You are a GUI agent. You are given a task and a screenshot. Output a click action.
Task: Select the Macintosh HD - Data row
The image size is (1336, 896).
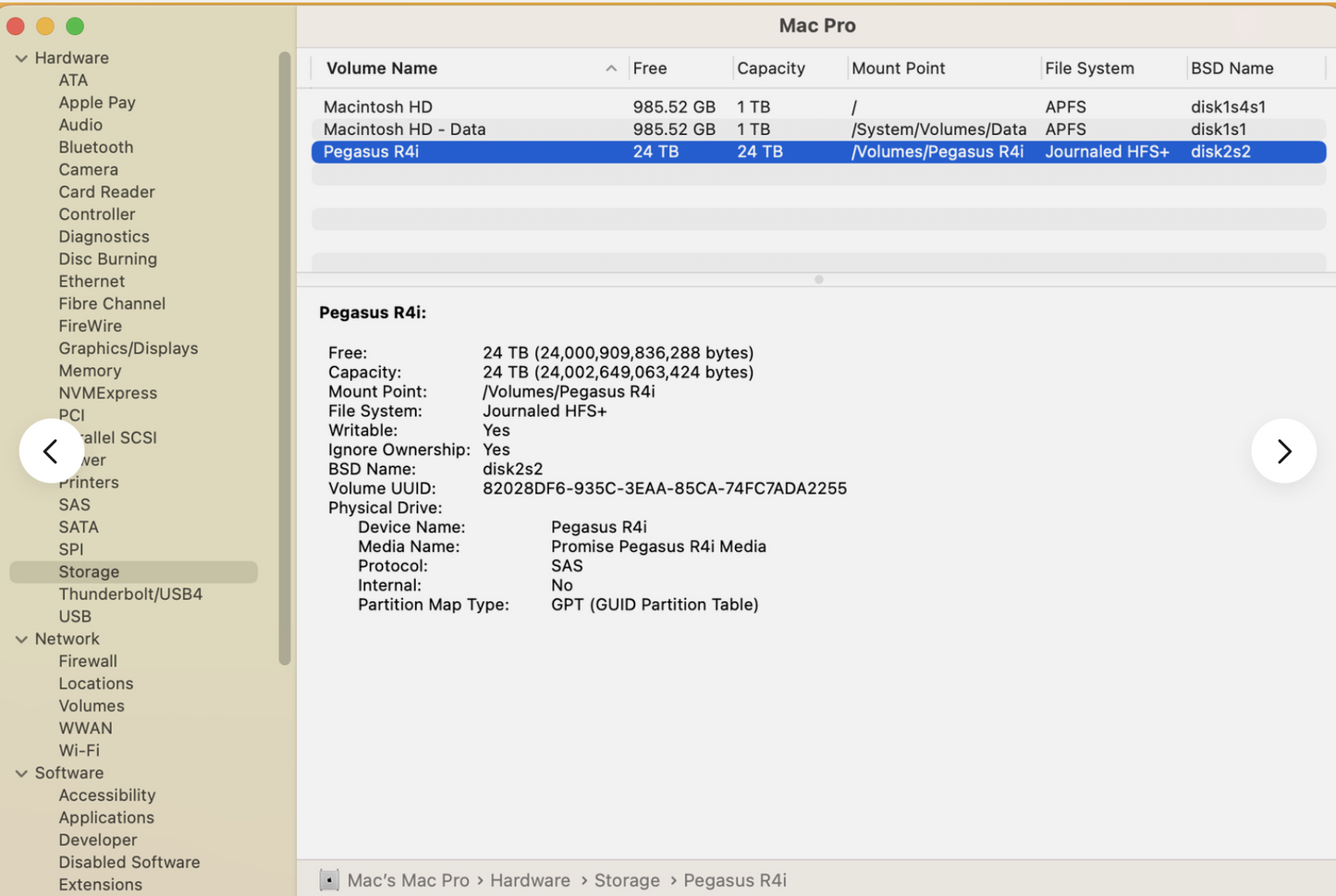[462, 129]
